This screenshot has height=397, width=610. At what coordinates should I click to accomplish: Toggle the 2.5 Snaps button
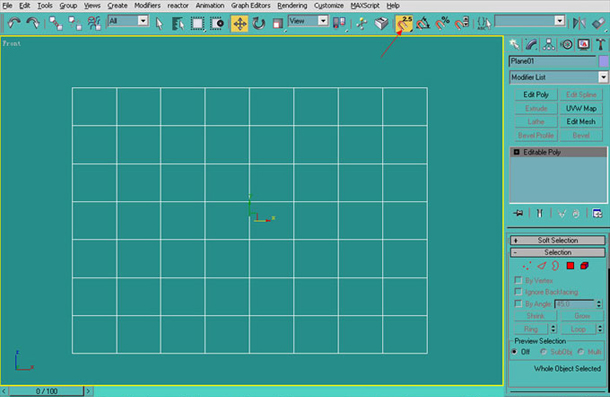pos(404,23)
